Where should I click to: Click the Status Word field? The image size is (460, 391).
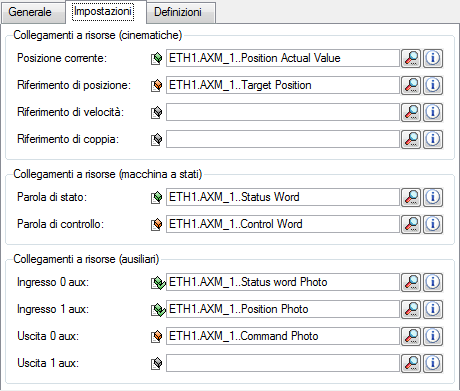click(x=283, y=197)
